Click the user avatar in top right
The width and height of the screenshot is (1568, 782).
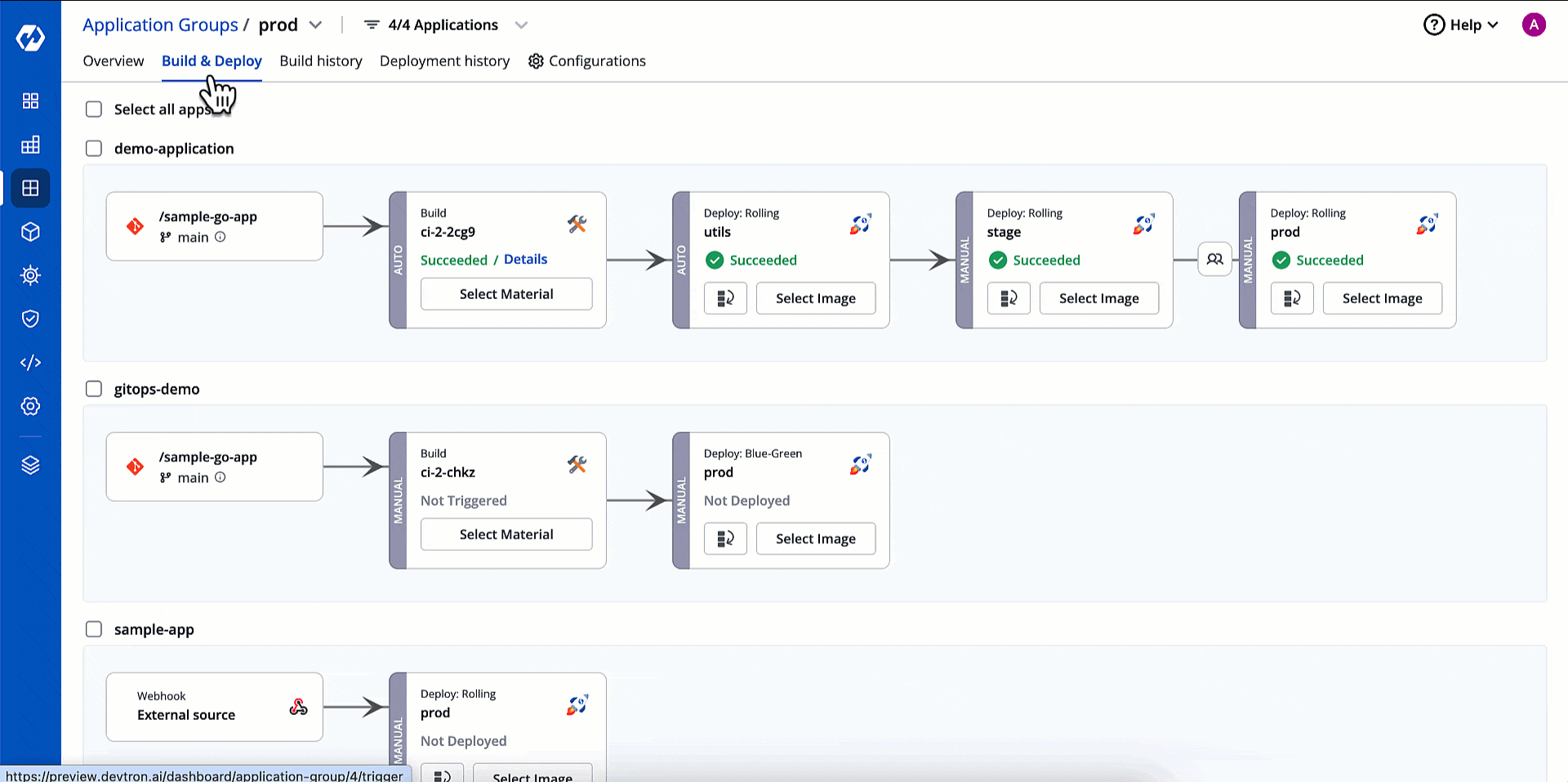tap(1533, 25)
